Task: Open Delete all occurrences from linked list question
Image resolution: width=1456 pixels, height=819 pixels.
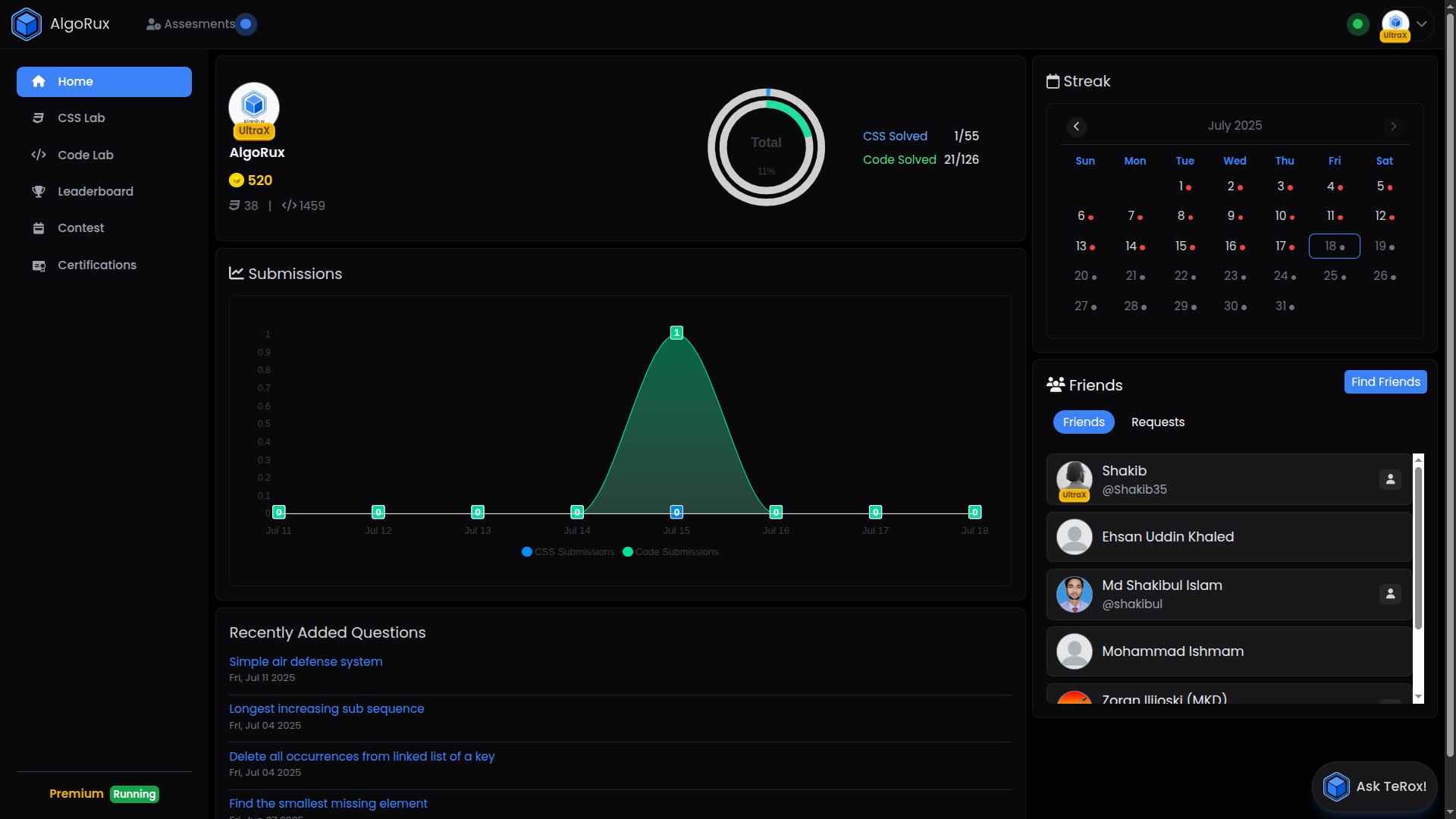Action: 362,757
